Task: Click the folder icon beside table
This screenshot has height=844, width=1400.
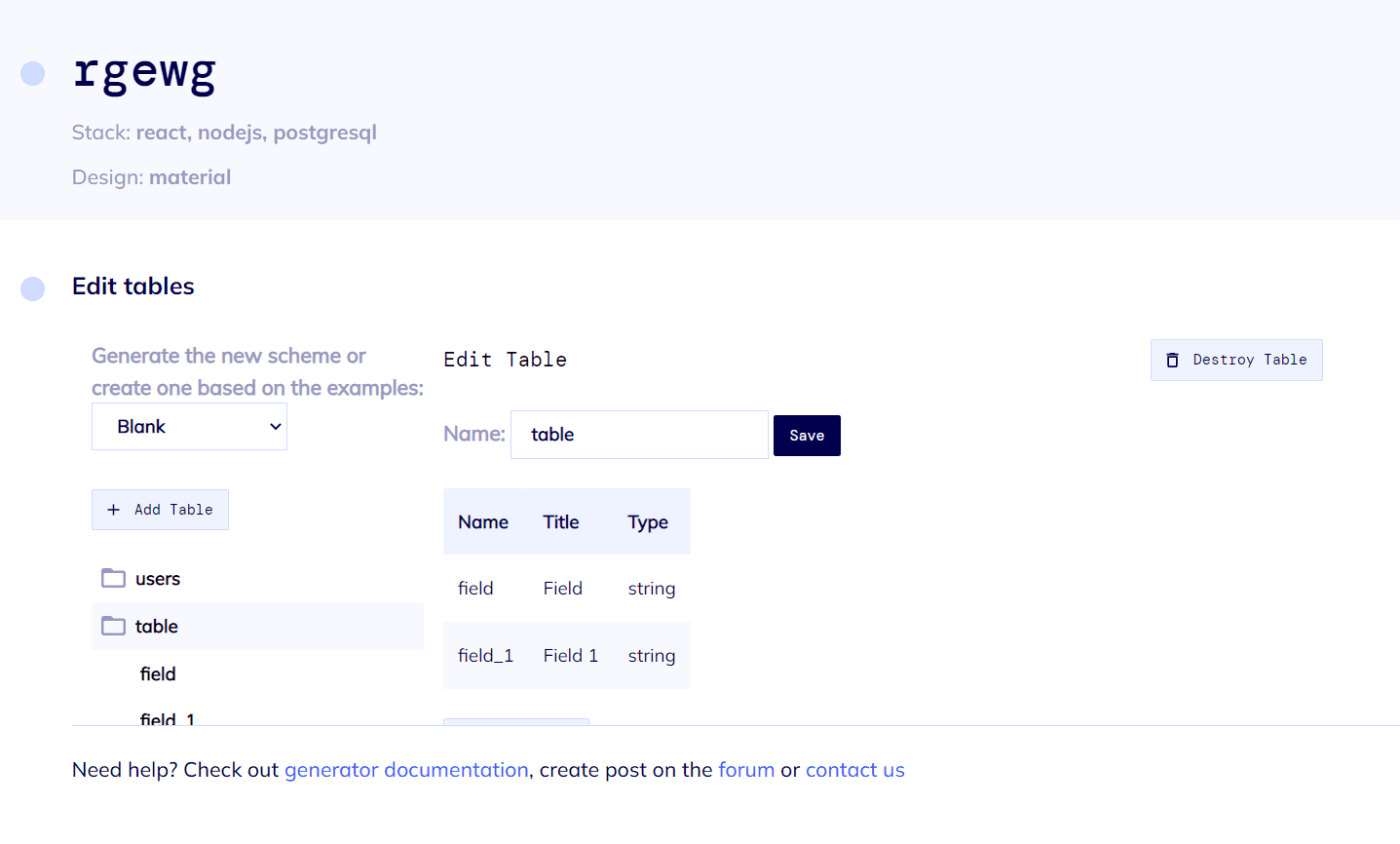Action: tap(111, 626)
